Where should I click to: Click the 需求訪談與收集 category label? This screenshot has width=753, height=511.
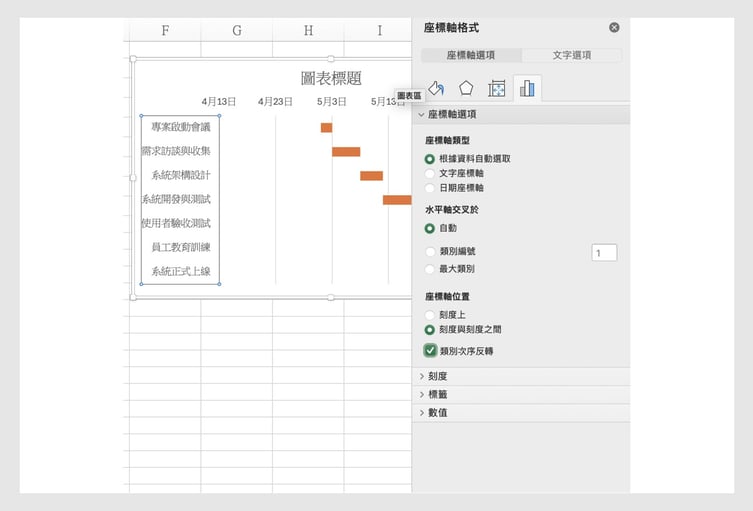click(176, 151)
